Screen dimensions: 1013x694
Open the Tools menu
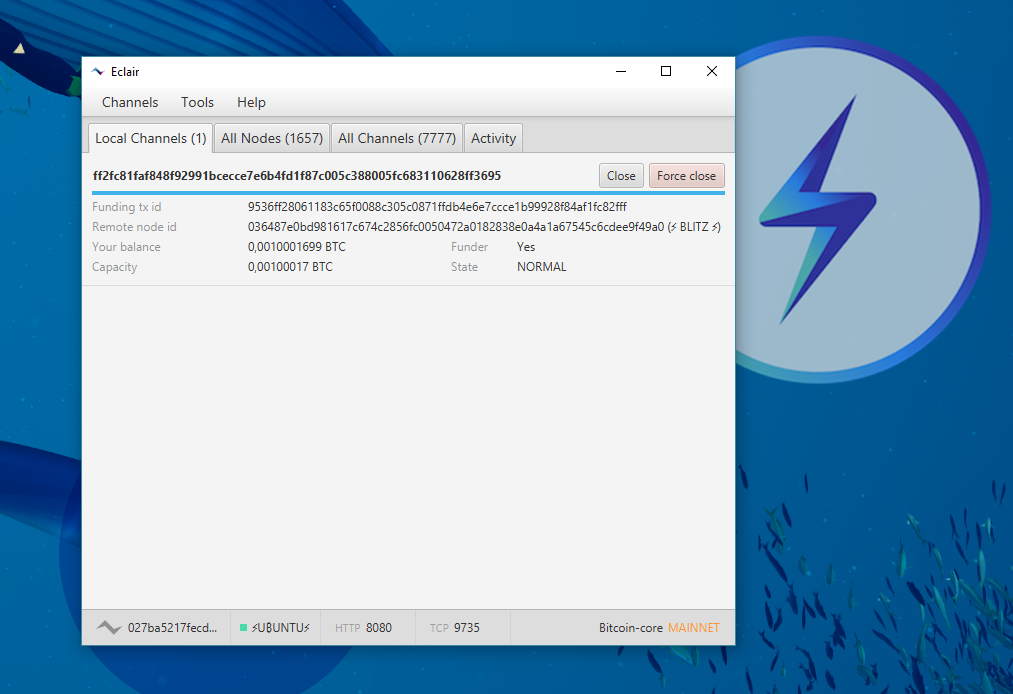(197, 102)
